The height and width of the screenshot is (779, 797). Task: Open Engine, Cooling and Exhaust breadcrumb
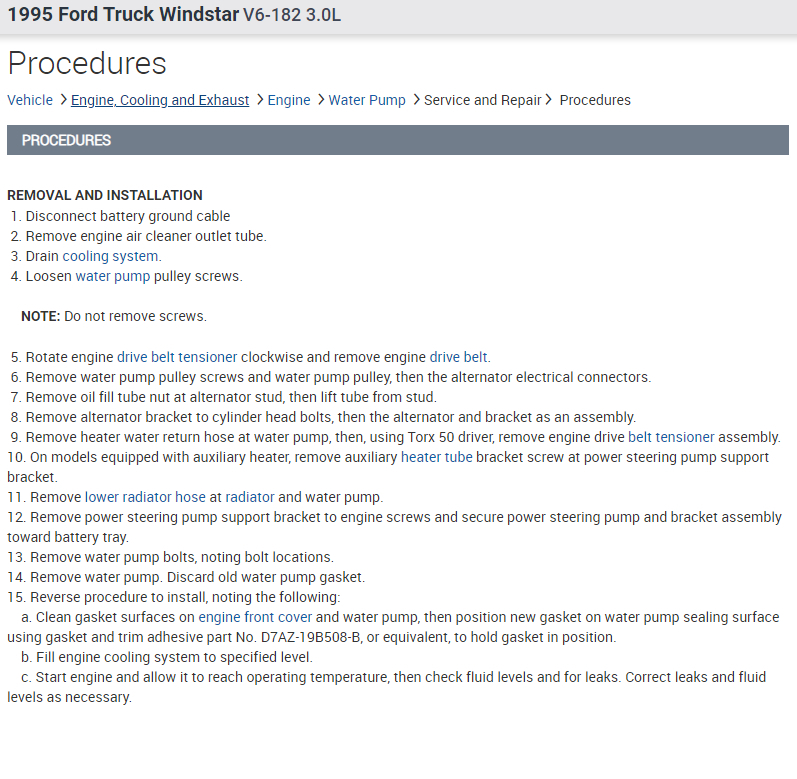coord(160,100)
